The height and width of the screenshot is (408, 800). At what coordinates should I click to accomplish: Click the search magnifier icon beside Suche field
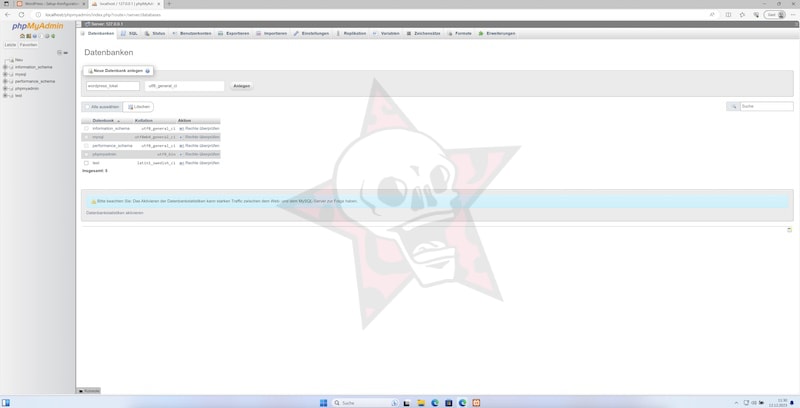click(x=733, y=106)
